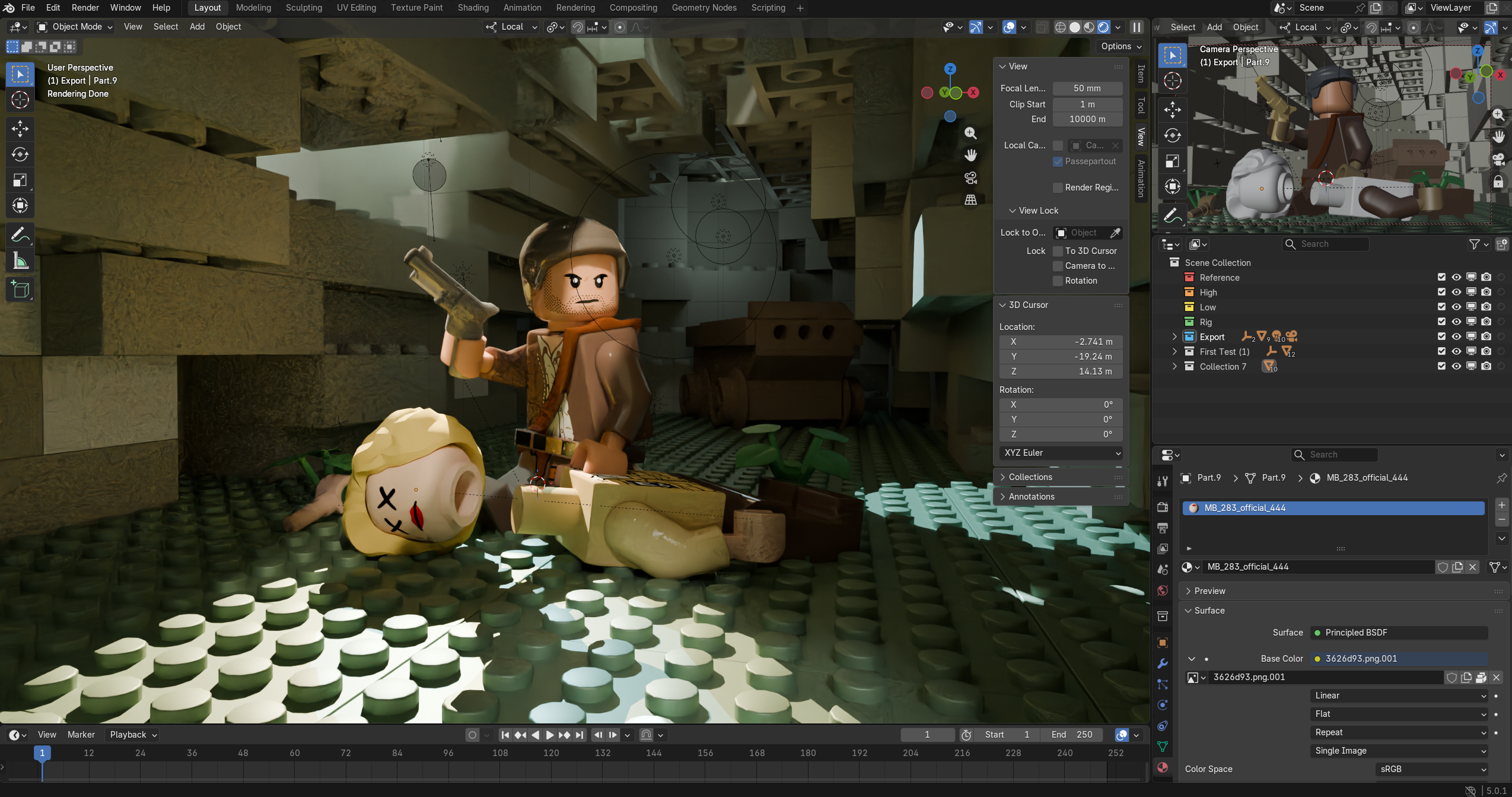Open the XYZ Euler rotation mode dropdown
The width and height of the screenshot is (1512, 797).
pyautogui.click(x=1061, y=453)
